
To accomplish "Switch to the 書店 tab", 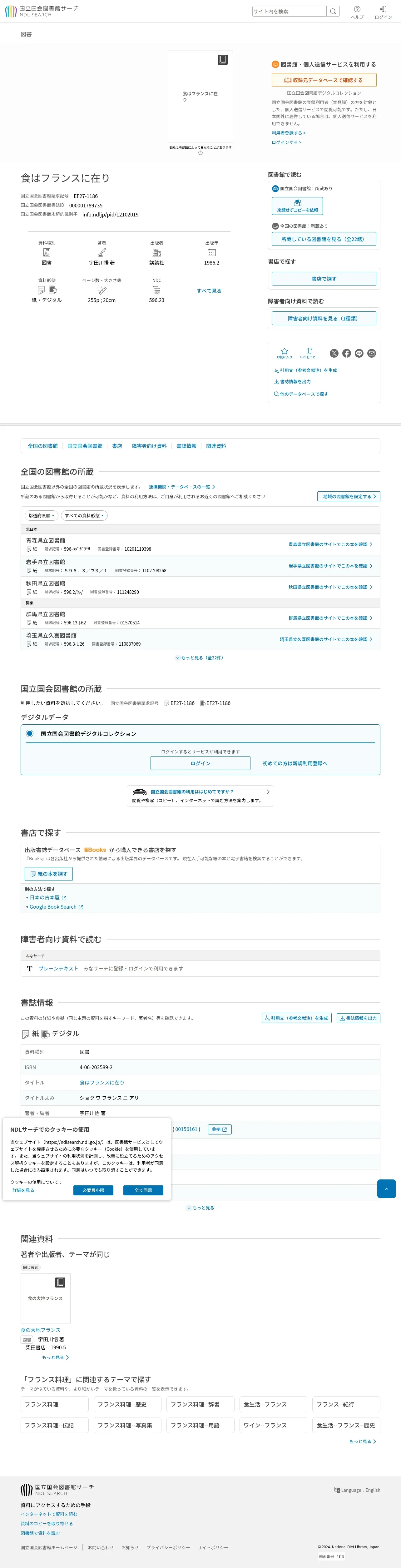I will [x=117, y=446].
